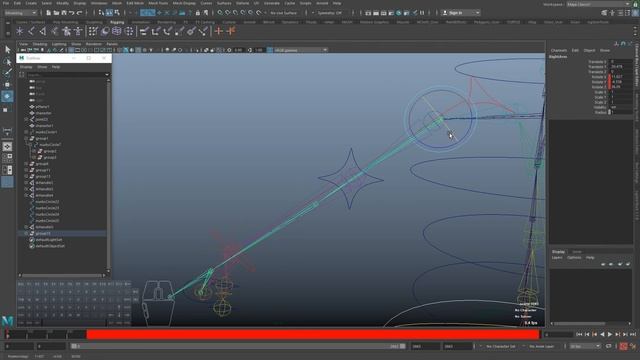Toggle select by hierarchy mode
Viewport: 640px width, 360px height.
click(101, 13)
